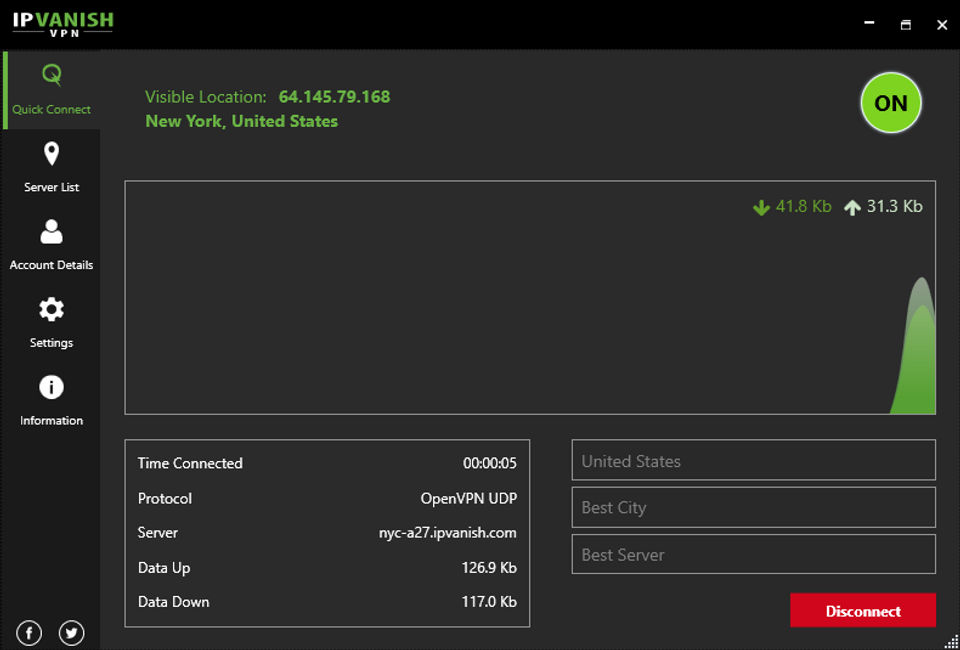
Task: Open the Information label in sidebar
Action: tap(51, 420)
